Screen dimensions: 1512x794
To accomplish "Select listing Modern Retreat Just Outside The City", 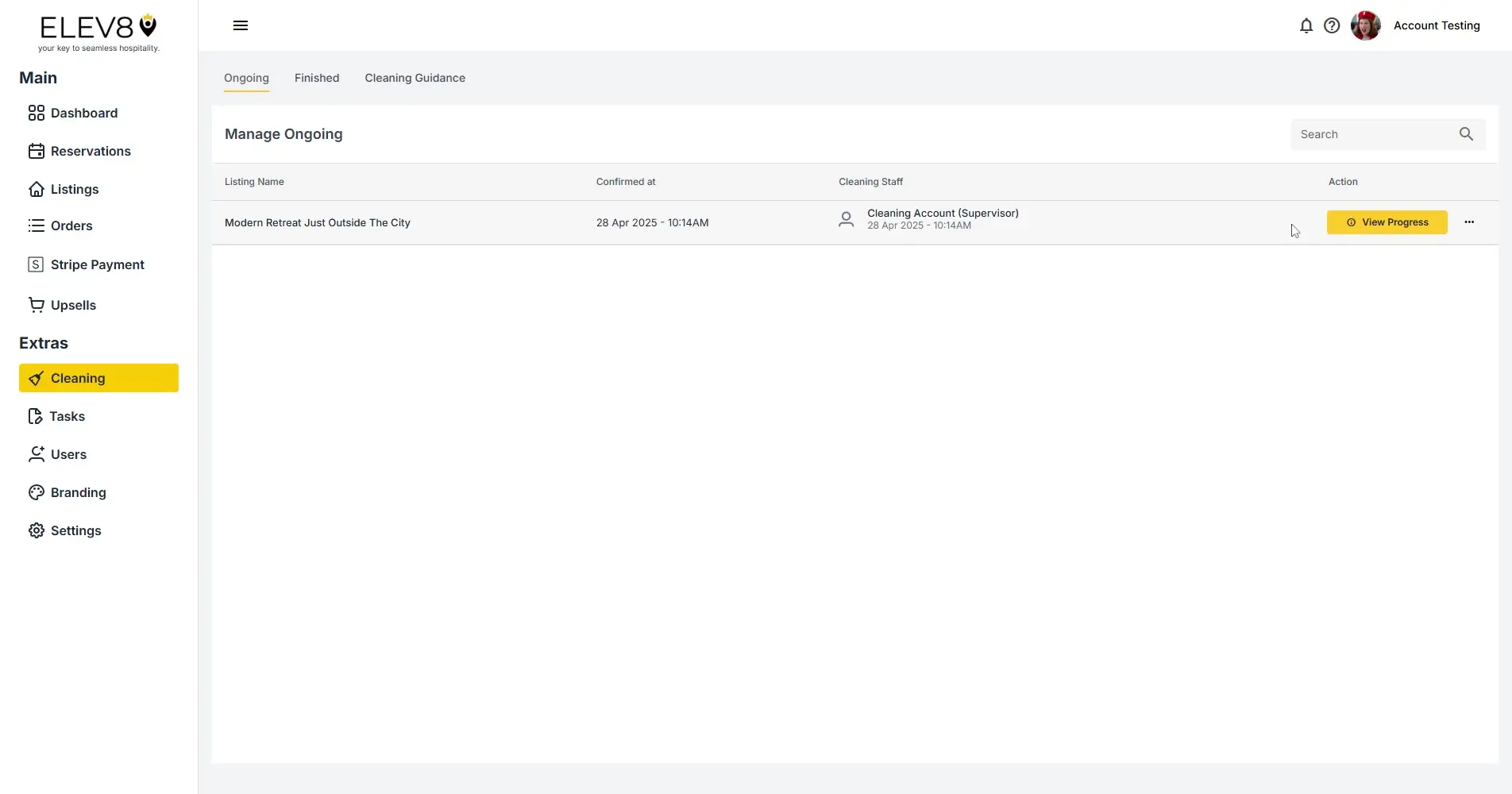I will pyautogui.click(x=317, y=222).
